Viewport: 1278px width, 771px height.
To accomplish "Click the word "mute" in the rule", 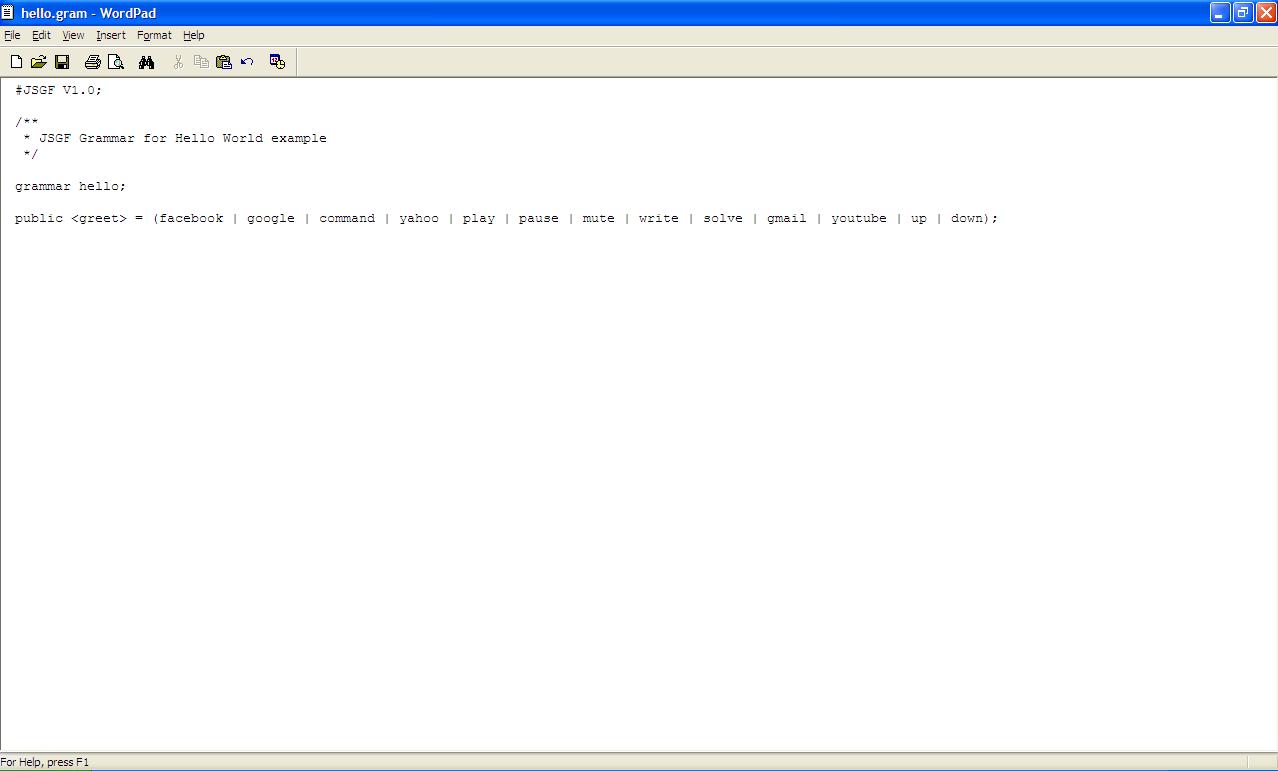I will [x=599, y=218].
